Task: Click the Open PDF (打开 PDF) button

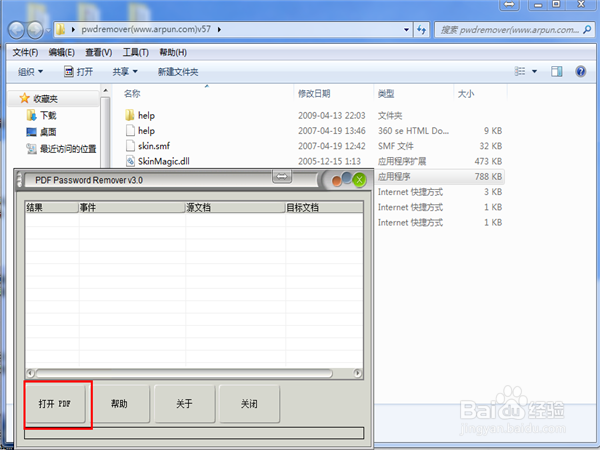Action: pos(56,404)
